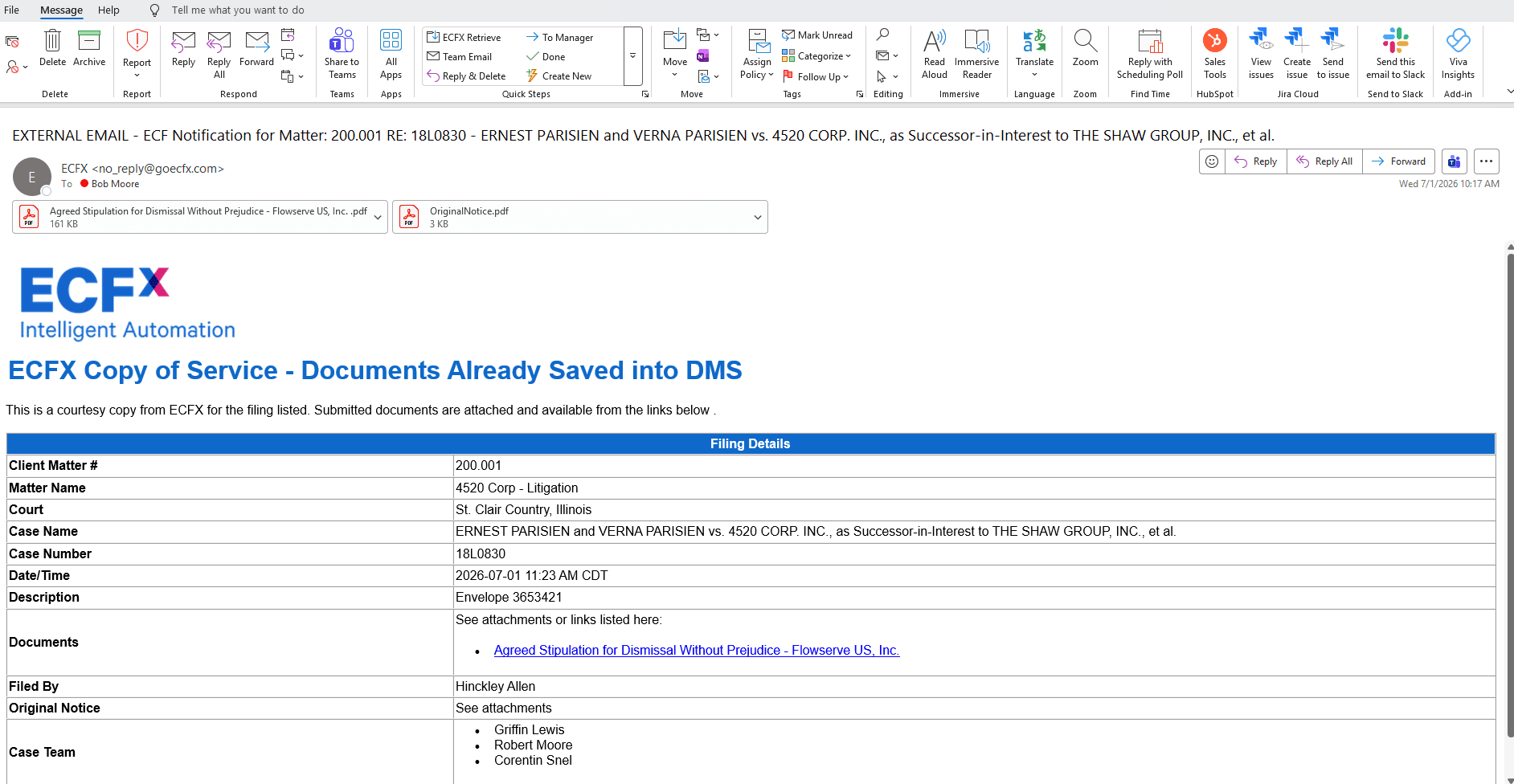The height and width of the screenshot is (784, 1514).
Task: Click the Hinckley Allen filed-by value
Action: 495,686
